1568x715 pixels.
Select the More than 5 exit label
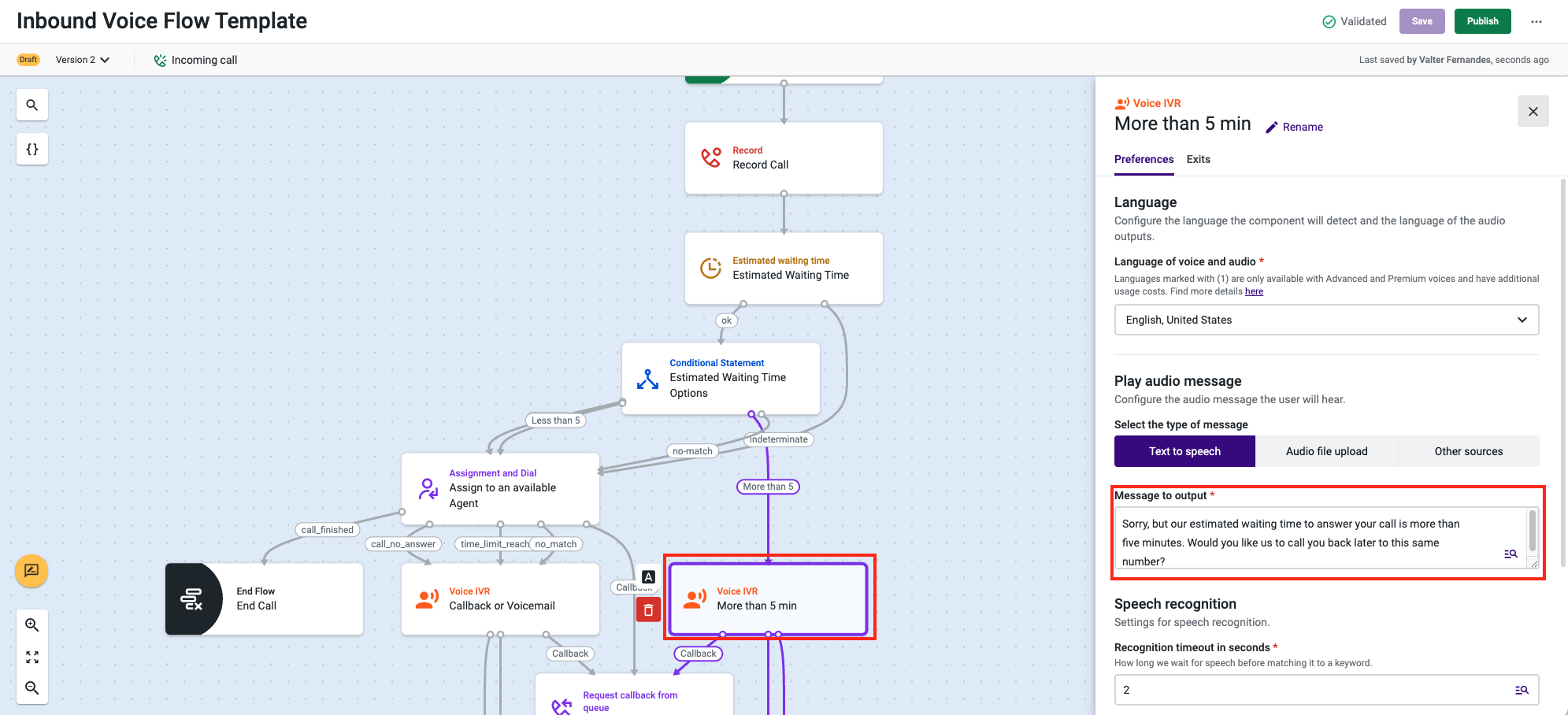768,487
